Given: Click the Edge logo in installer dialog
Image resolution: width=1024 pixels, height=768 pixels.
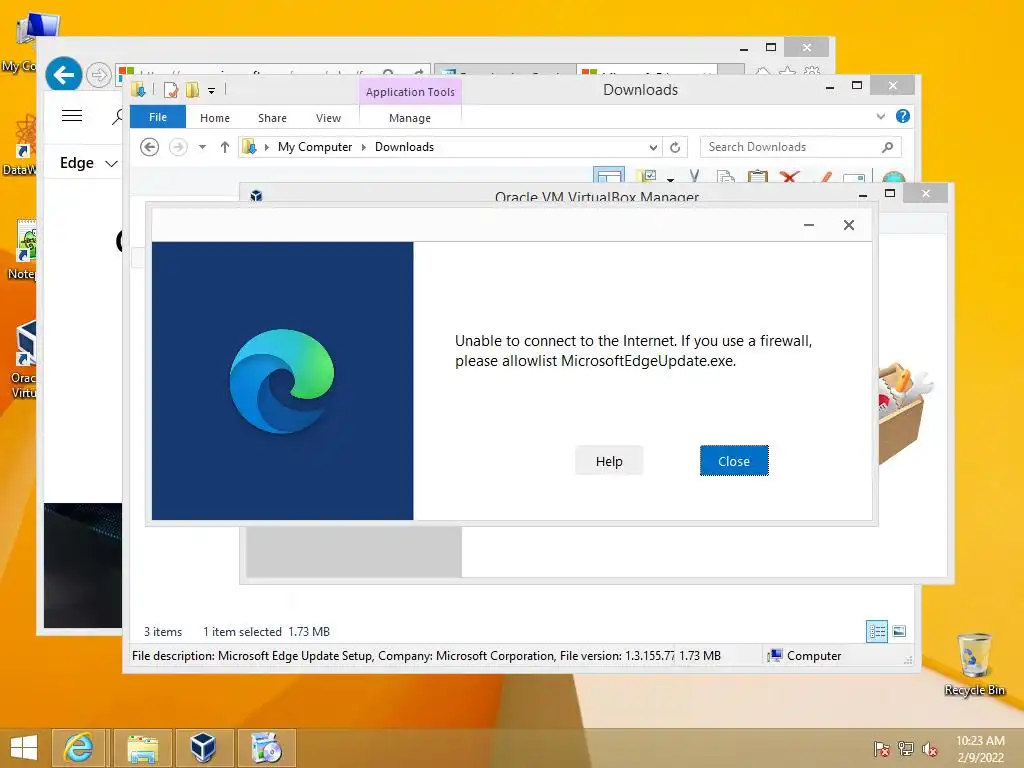Looking at the screenshot, I should click(282, 381).
